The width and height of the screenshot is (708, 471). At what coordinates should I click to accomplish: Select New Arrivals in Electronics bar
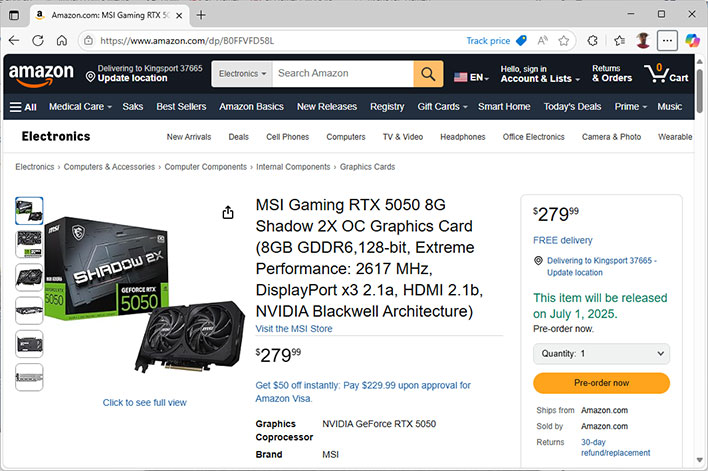click(189, 137)
